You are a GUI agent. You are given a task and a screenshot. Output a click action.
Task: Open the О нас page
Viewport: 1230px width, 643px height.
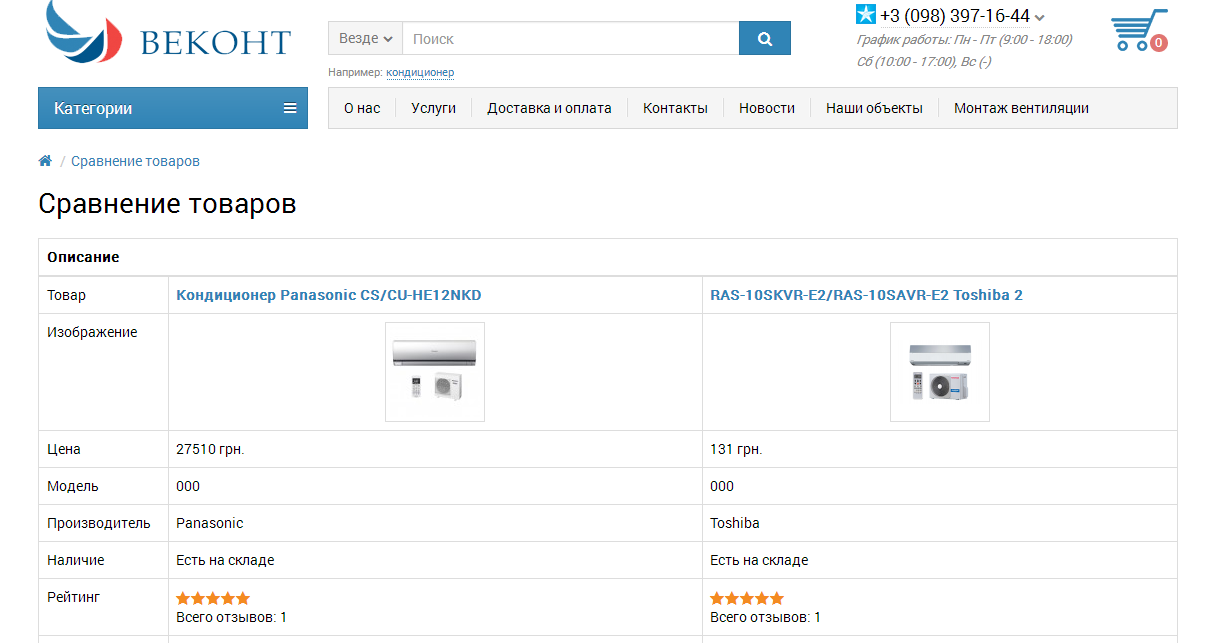click(362, 108)
